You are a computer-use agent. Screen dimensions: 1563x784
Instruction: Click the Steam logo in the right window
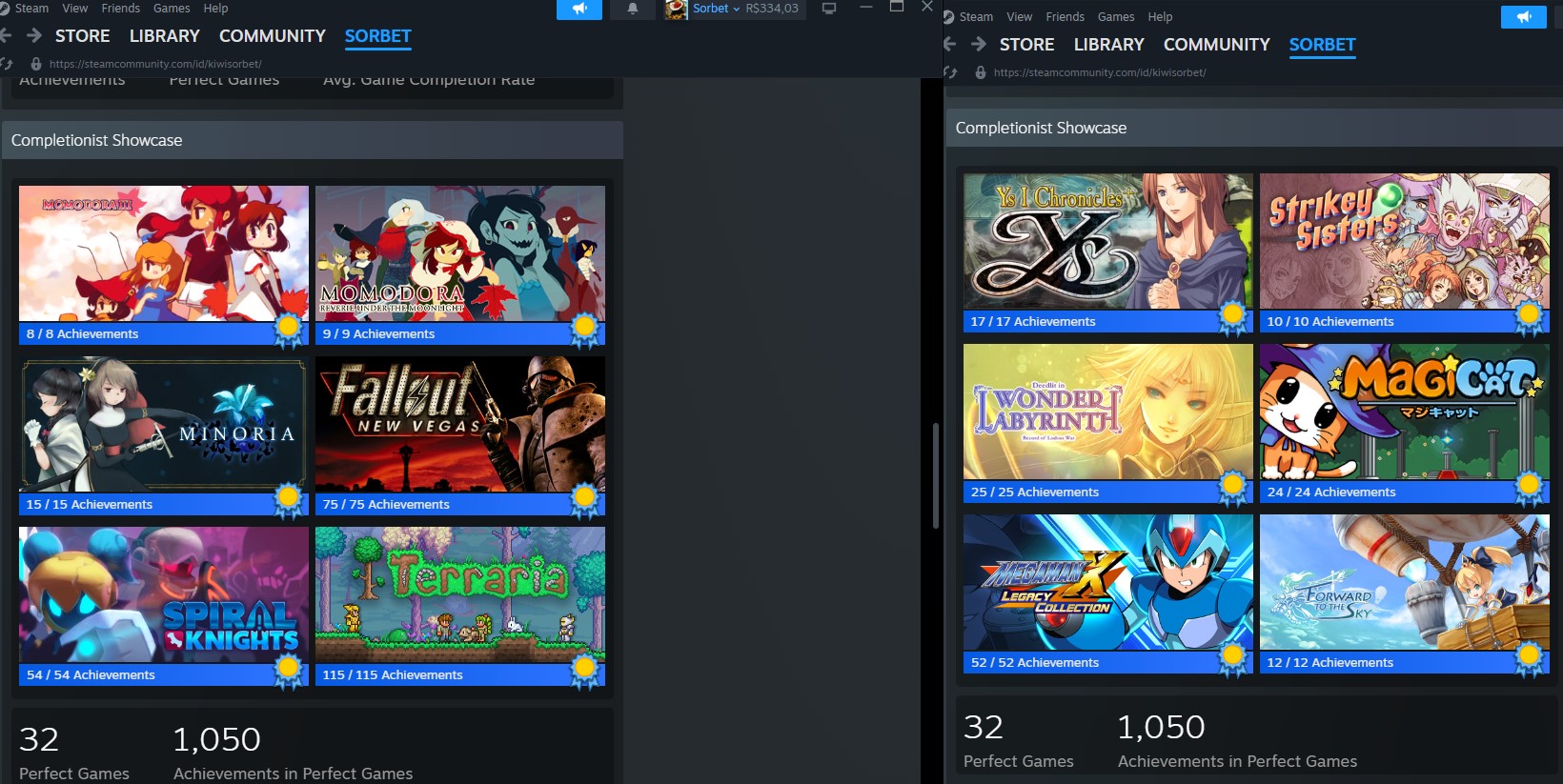(948, 17)
